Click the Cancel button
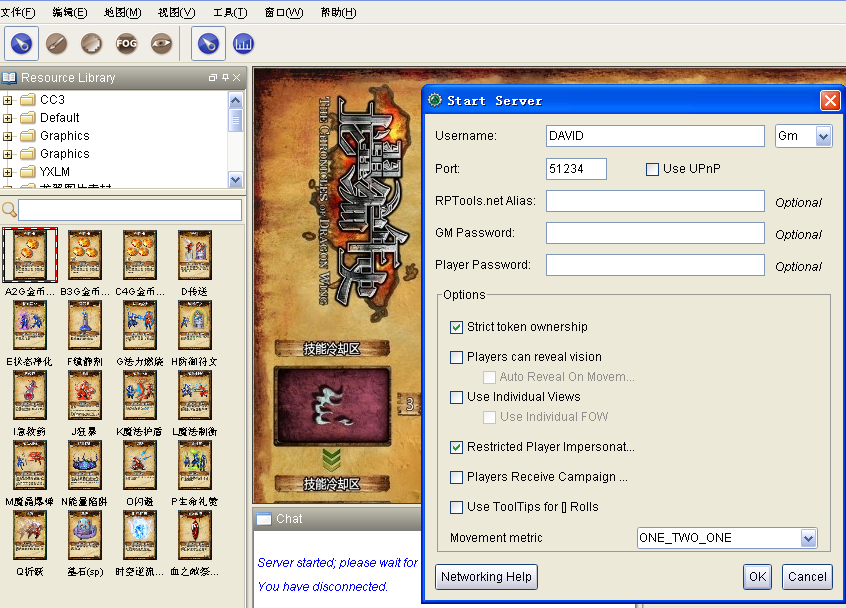 pyautogui.click(x=807, y=577)
